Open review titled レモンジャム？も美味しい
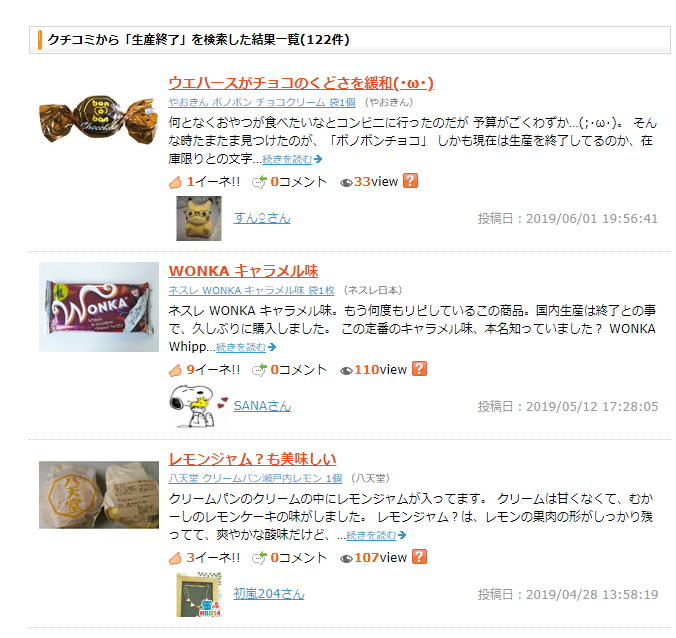The image size is (676, 638). click(252, 459)
